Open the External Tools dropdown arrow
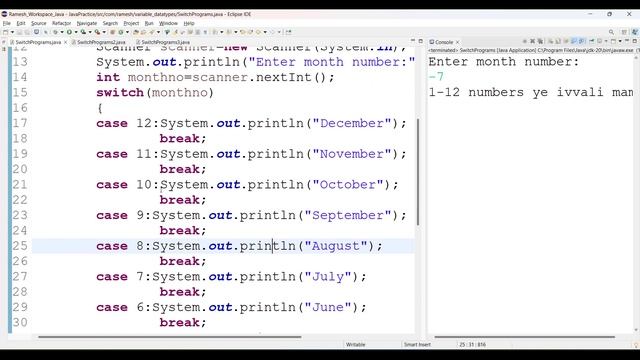The height and width of the screenshot is (360, 640). 104,32
